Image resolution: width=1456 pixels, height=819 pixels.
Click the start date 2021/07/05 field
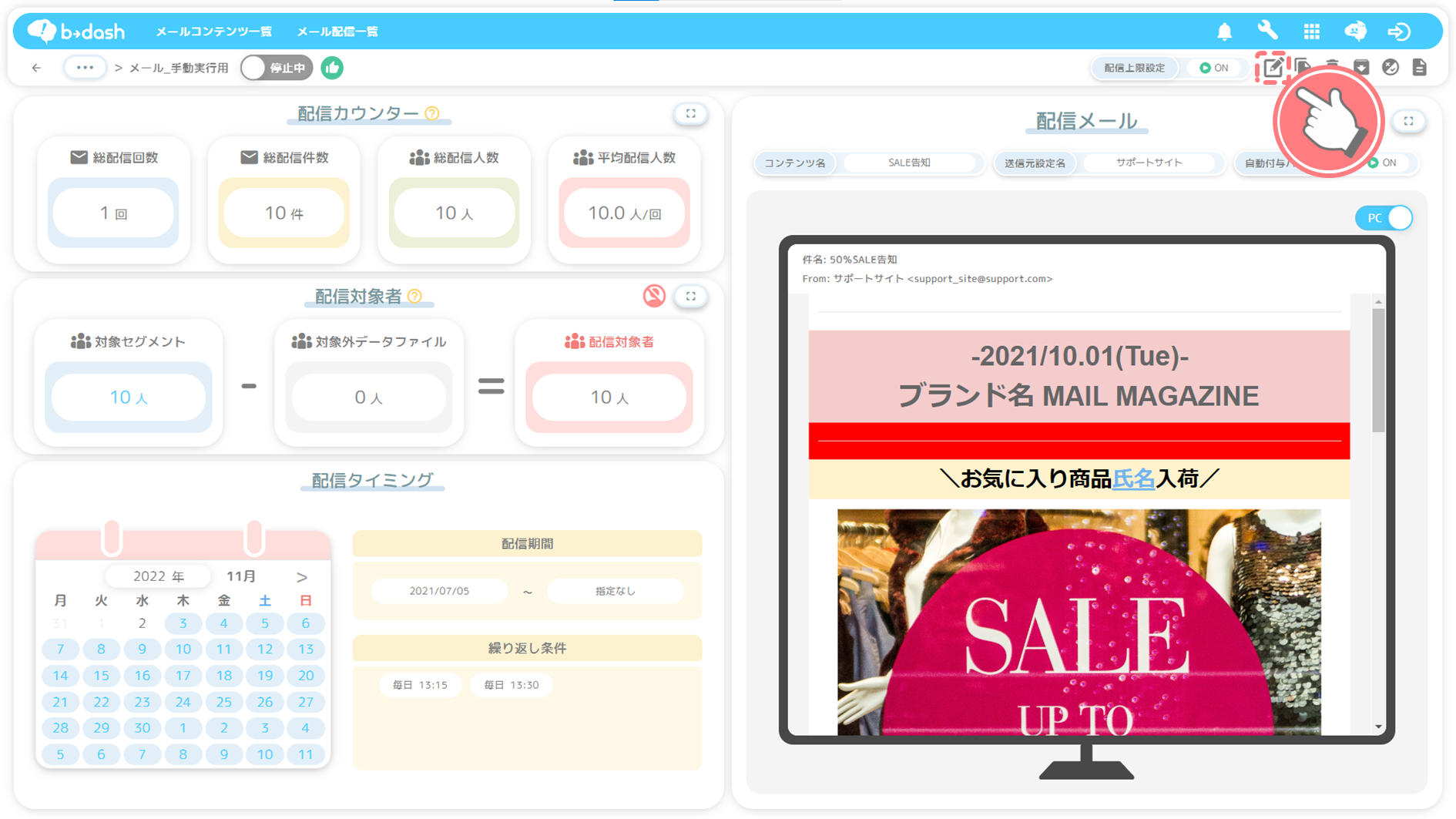click(439, 591)
